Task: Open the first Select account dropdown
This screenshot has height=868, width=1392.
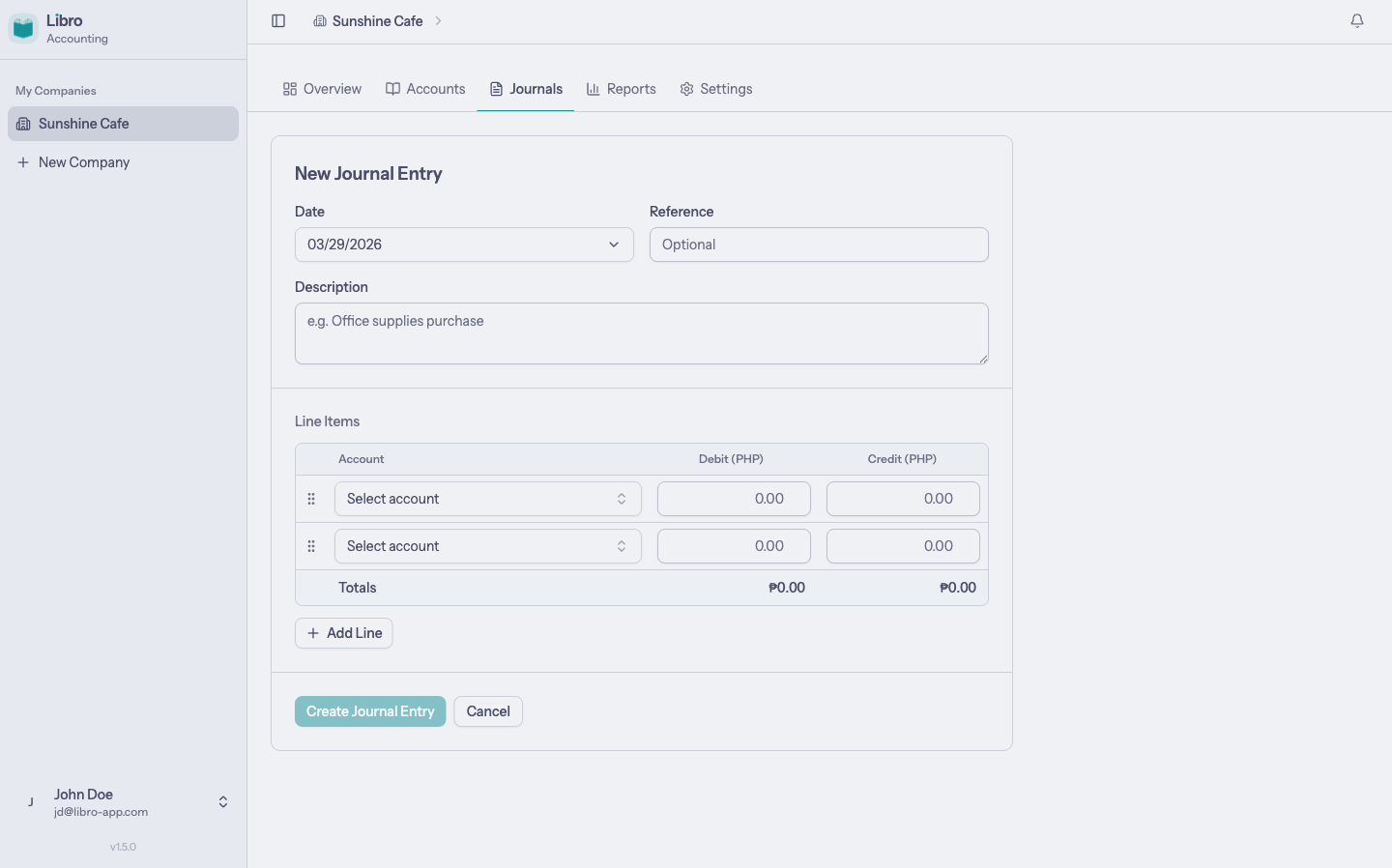Action: pyautogui.click(x=487, y=498)
